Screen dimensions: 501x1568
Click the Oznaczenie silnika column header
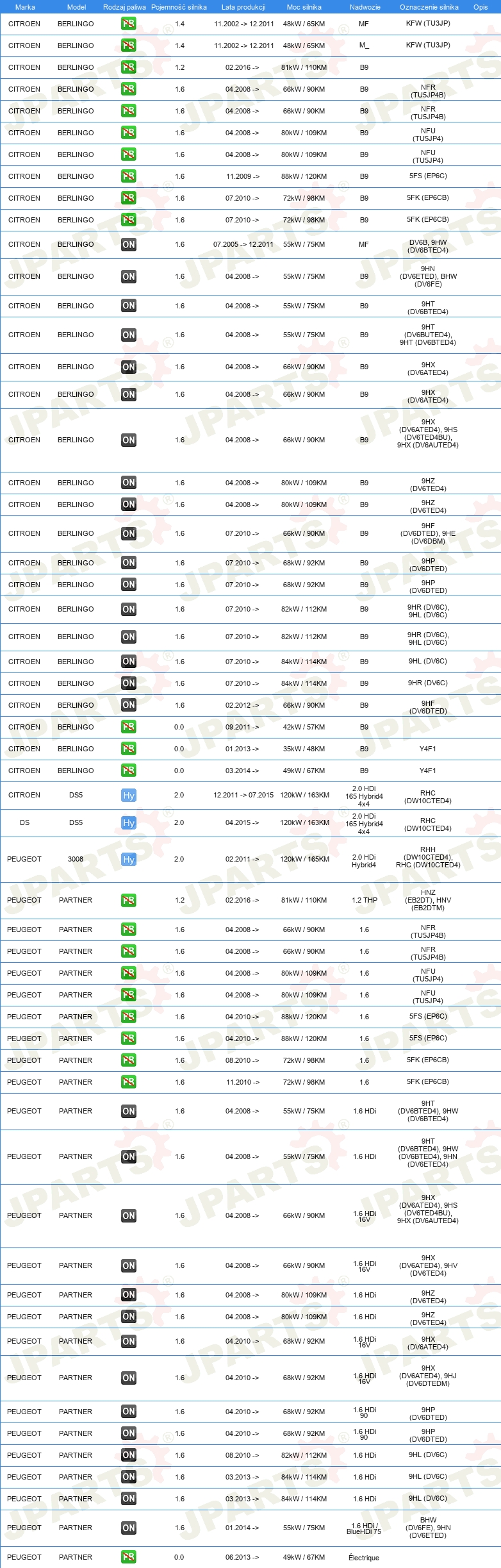[x=429, y=7]
